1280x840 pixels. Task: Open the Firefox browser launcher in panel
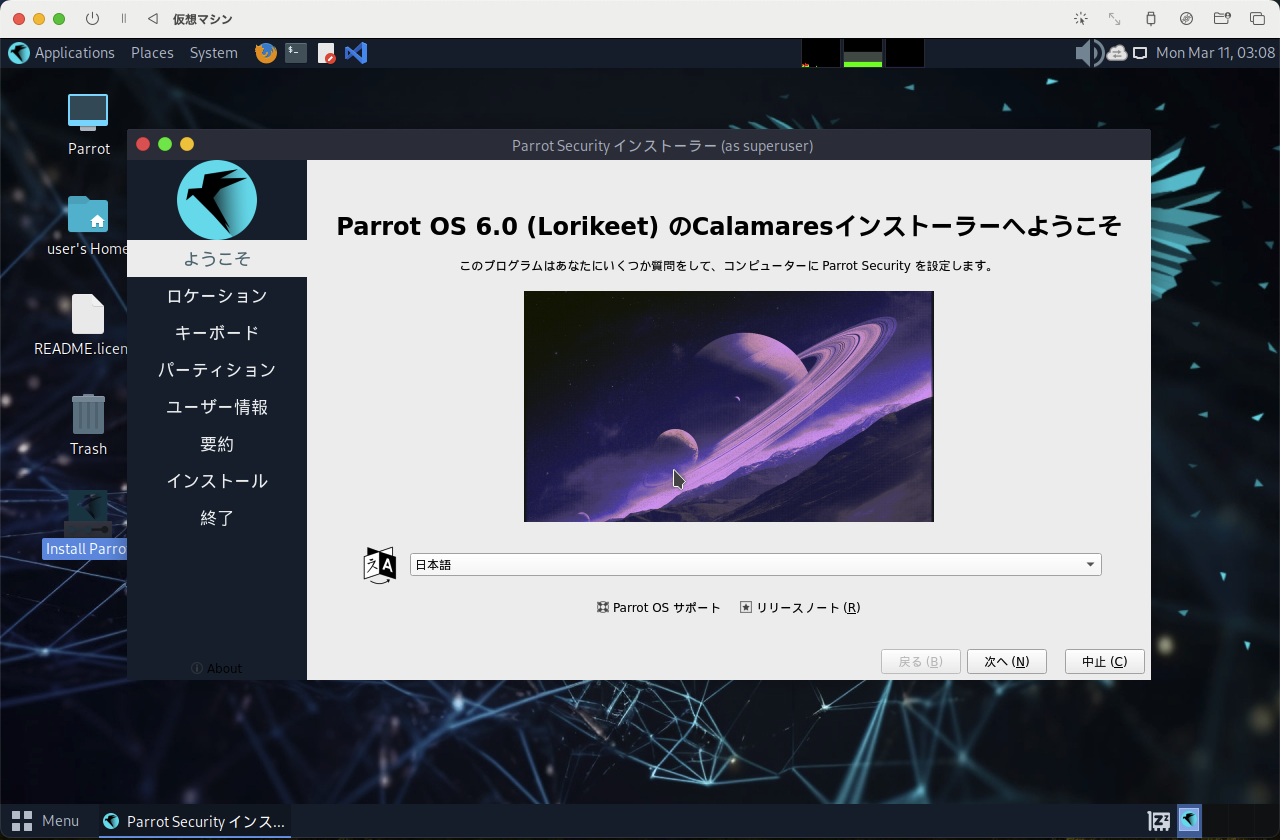(x=266, y=53)
